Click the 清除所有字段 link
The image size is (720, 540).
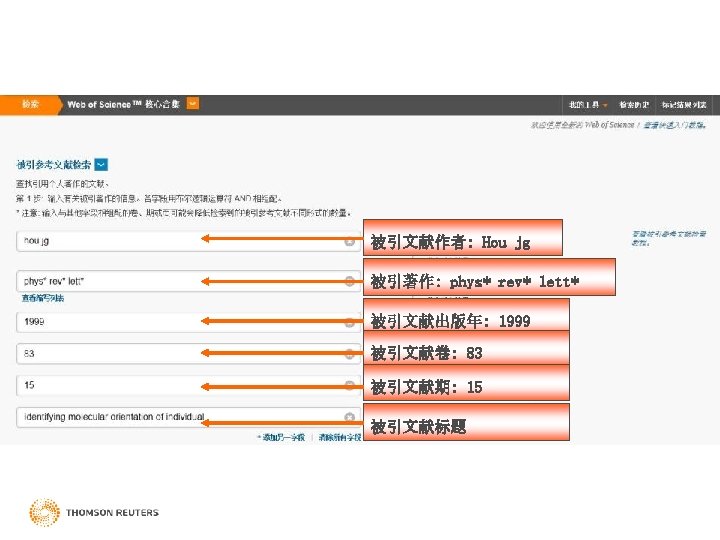pos(340,438)
